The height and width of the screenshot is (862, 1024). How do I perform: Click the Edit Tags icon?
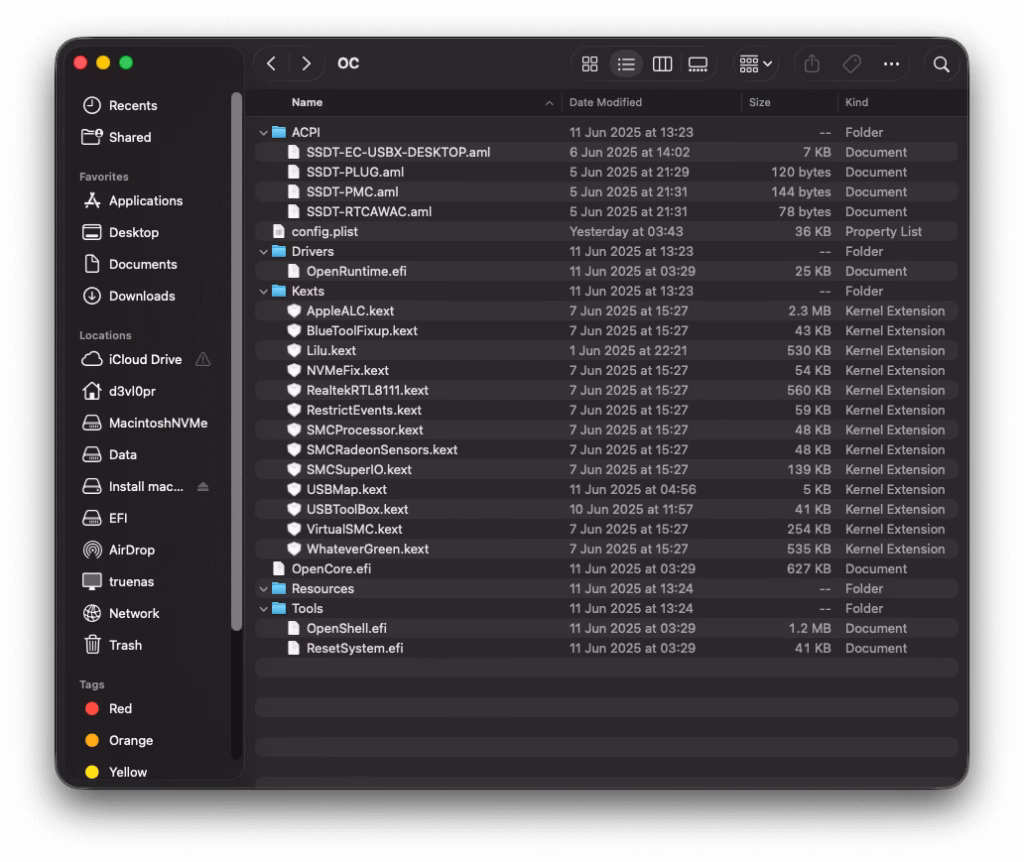[x=852, y=64]
